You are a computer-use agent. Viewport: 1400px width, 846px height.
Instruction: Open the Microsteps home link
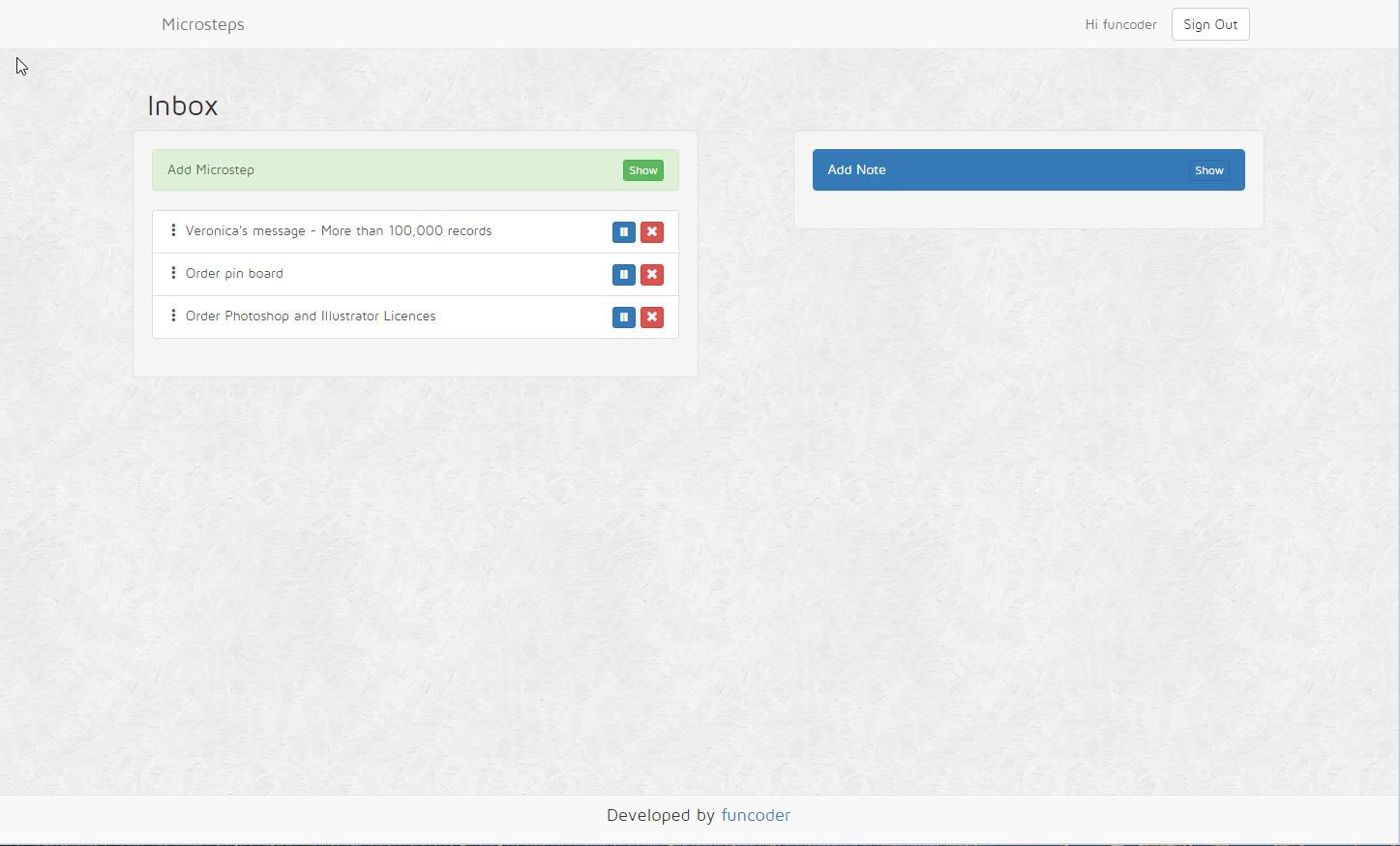[203, 25]
